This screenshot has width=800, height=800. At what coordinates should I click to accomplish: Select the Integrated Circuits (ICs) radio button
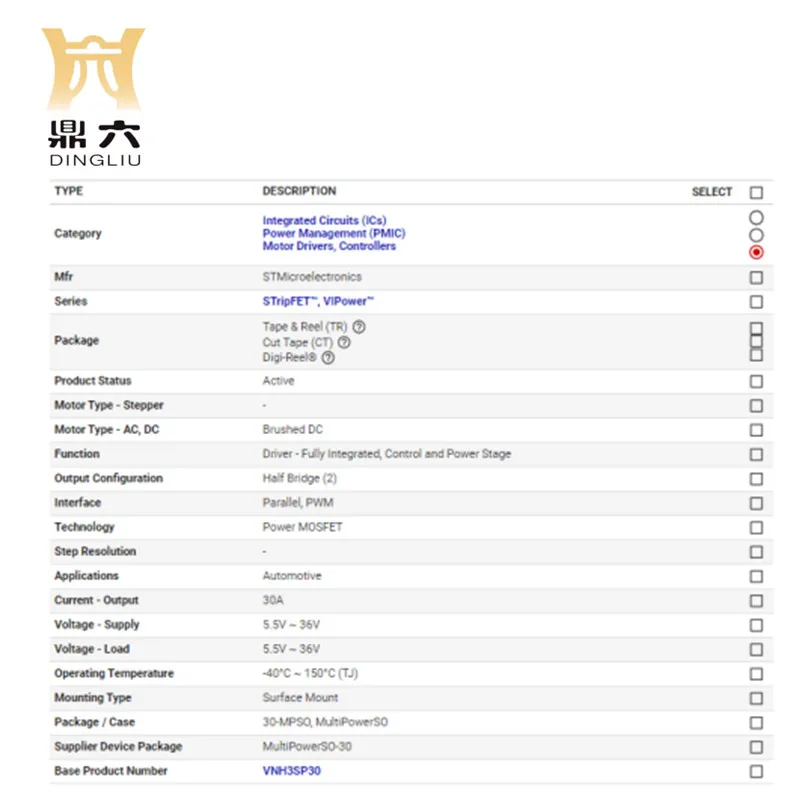[756, 218]
